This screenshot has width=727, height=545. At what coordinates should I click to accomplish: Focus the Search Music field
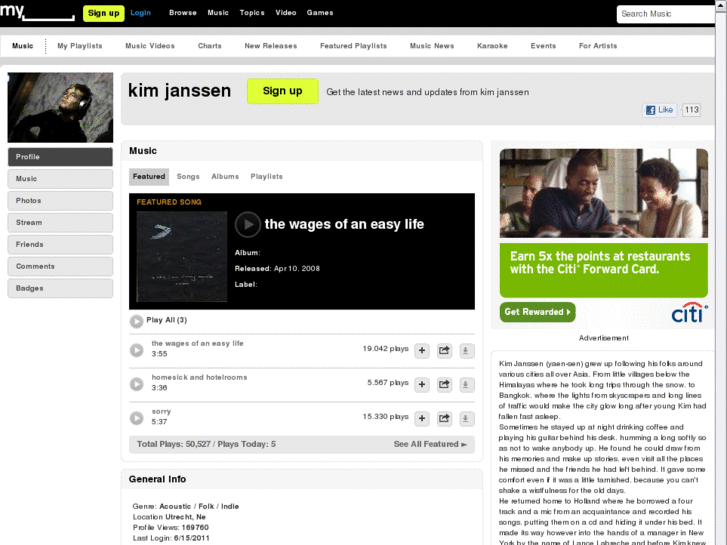coord(666,14)
